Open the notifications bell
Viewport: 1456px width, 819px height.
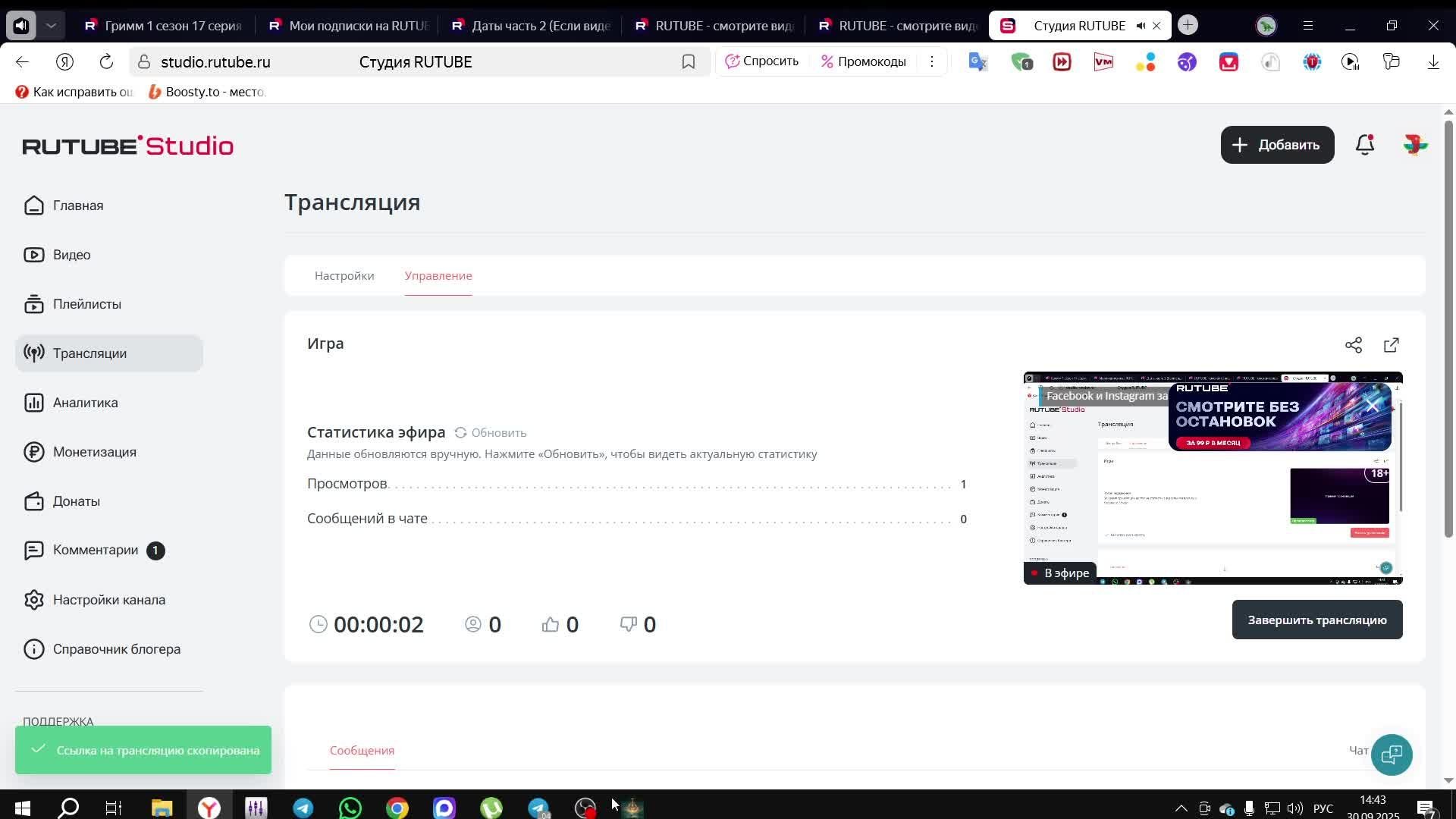pyautogui.click(x=1365, y=145)
